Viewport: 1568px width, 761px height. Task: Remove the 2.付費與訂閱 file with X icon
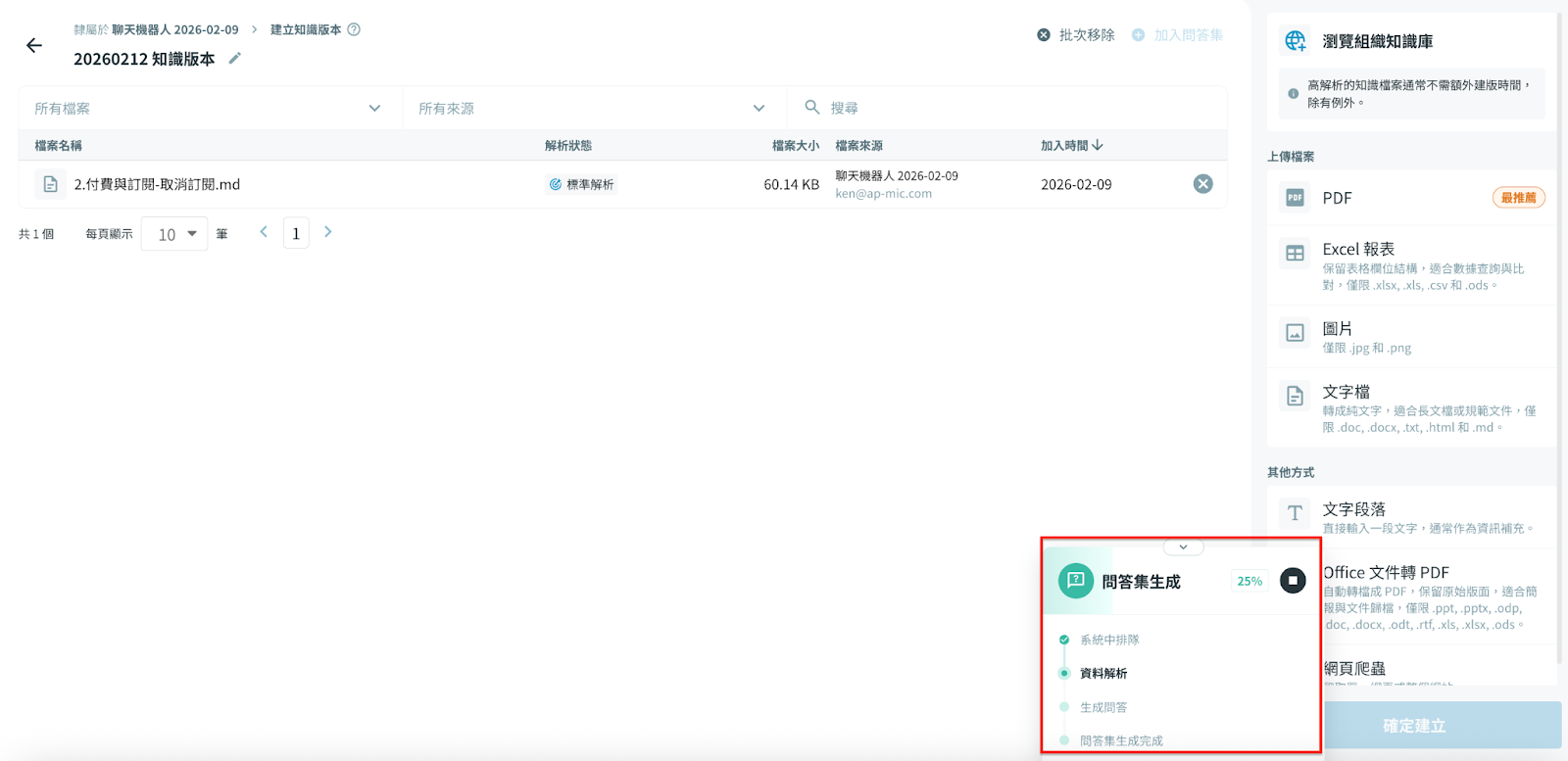coord(1202,184)
